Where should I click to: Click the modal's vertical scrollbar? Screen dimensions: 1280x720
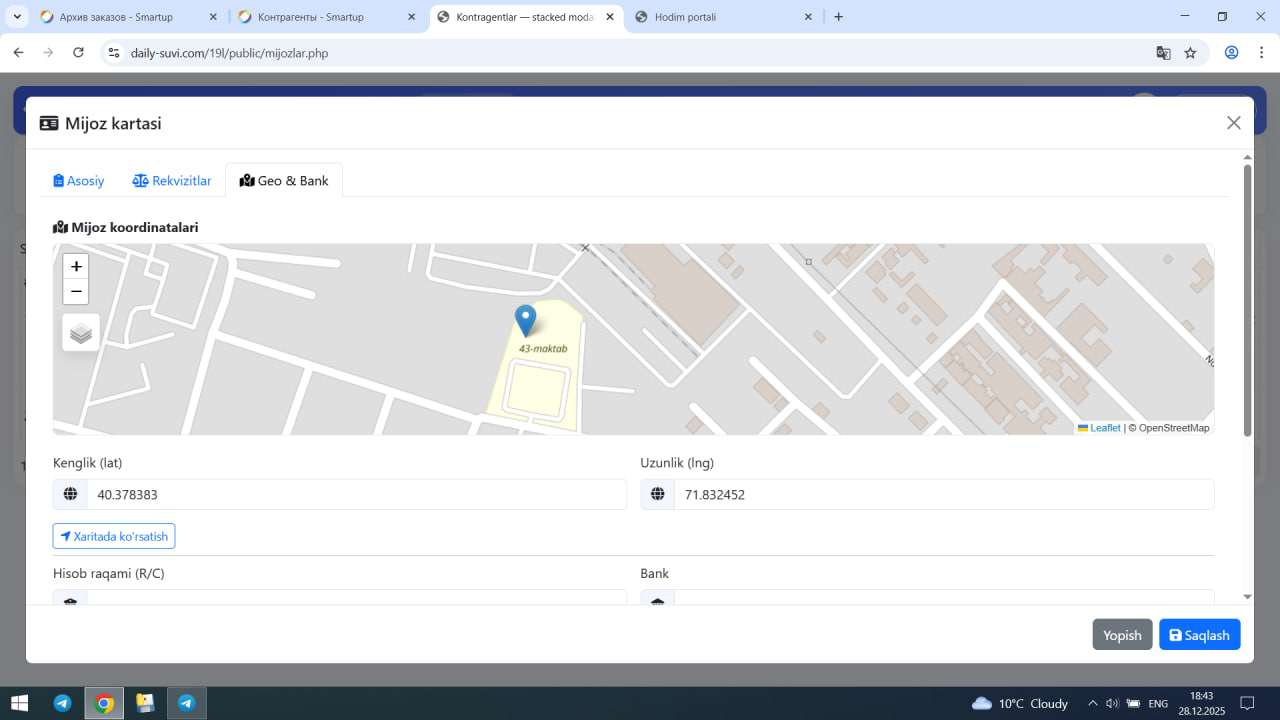point(1247,300)
